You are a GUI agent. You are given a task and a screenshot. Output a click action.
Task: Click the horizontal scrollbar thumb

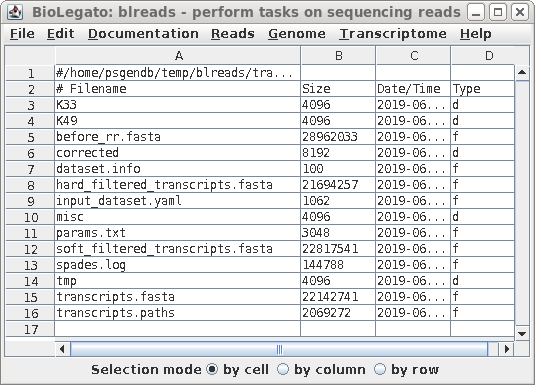(x=279, y=349)
